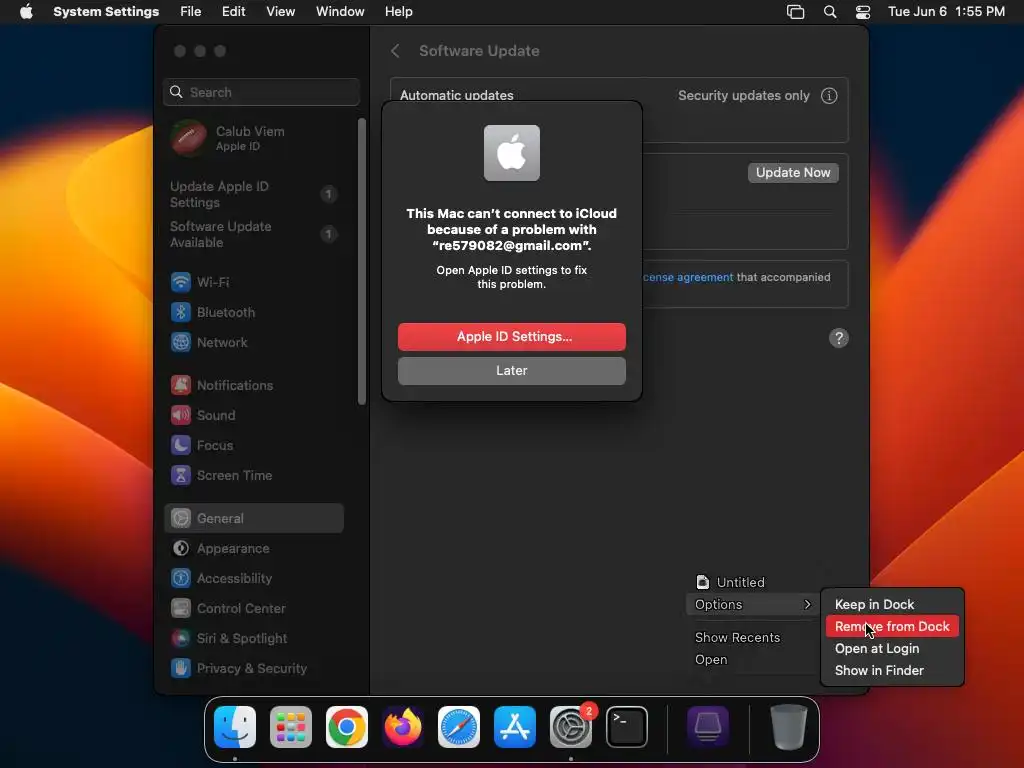Choose Remove from Dock option
Viewport: 1024px width, 768px height.
click(892, 627)
